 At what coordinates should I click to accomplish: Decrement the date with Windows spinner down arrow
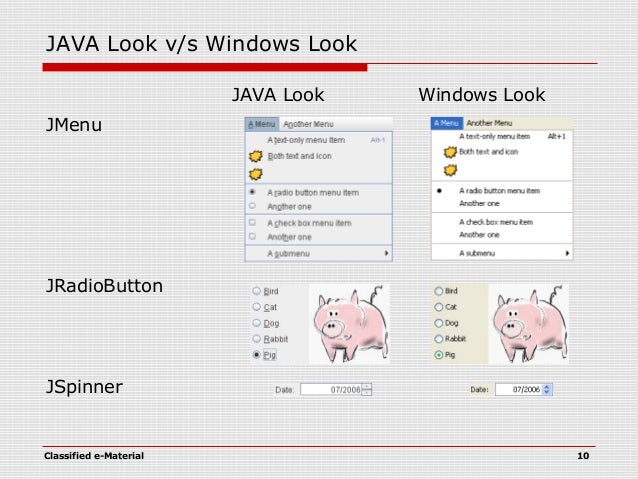pyautogui.click(x=547, y=392)
